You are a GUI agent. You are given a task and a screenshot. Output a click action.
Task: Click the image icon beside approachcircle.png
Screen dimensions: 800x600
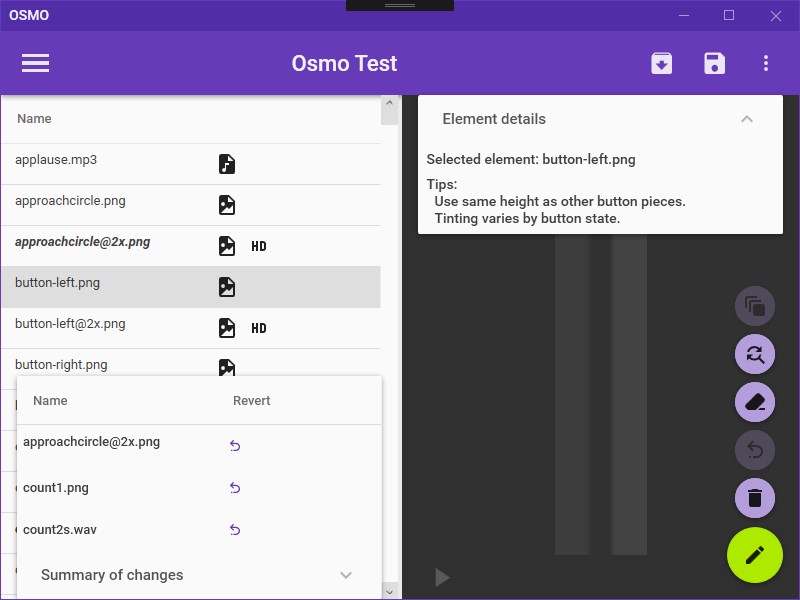click(227, 205)
